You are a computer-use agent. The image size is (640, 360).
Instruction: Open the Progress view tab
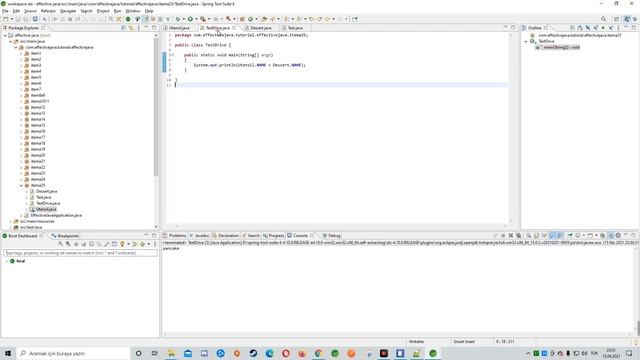pyautogui.click(x=273, y=236)
